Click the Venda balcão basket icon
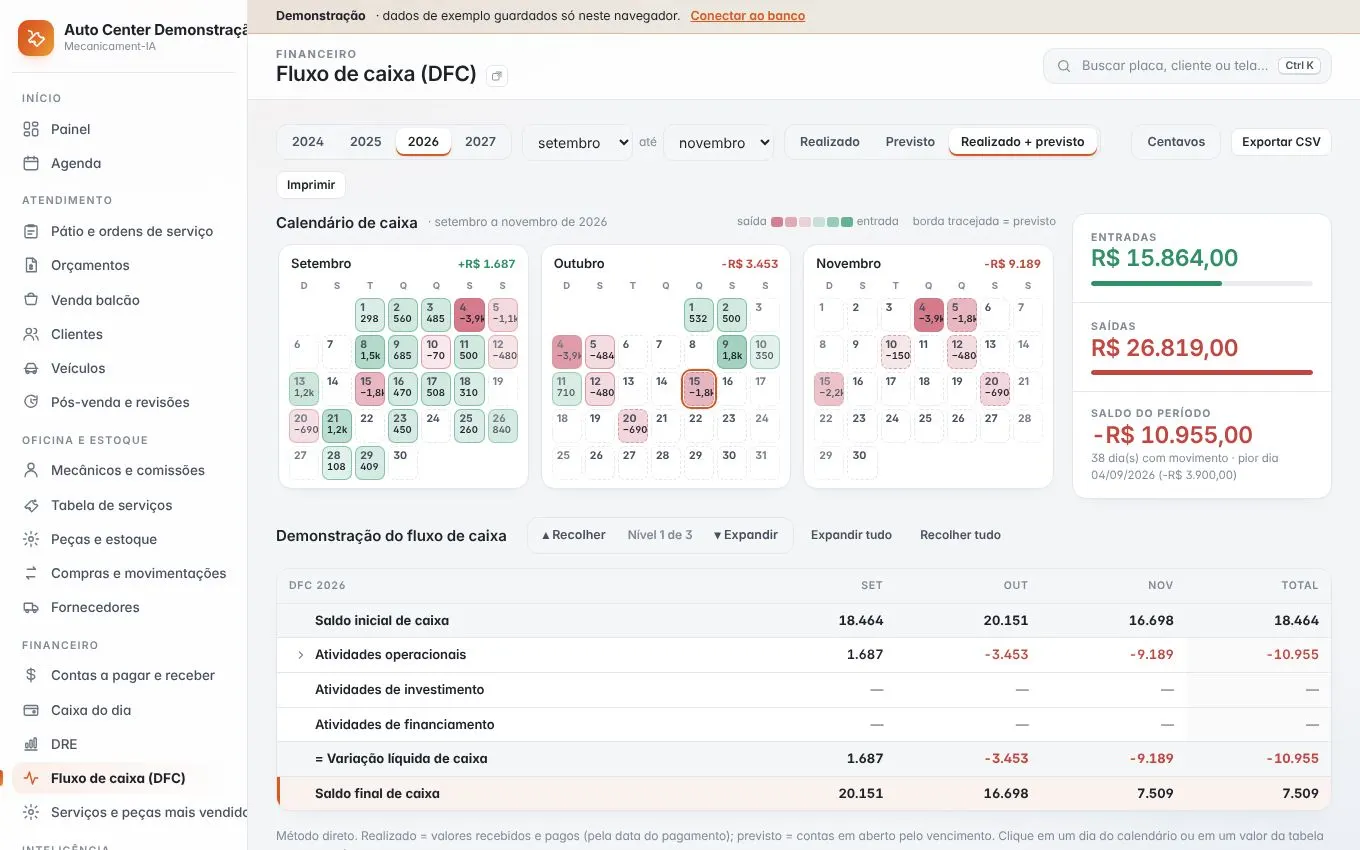 (31, 300)
